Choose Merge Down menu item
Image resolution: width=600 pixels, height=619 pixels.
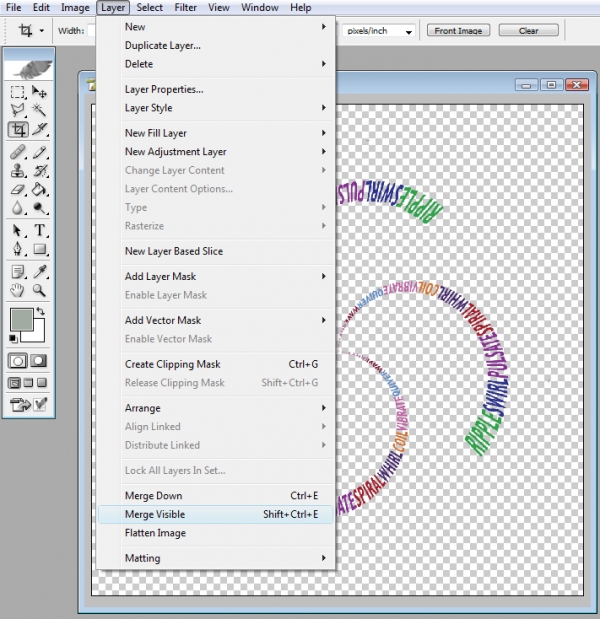[x=216, y=496]
